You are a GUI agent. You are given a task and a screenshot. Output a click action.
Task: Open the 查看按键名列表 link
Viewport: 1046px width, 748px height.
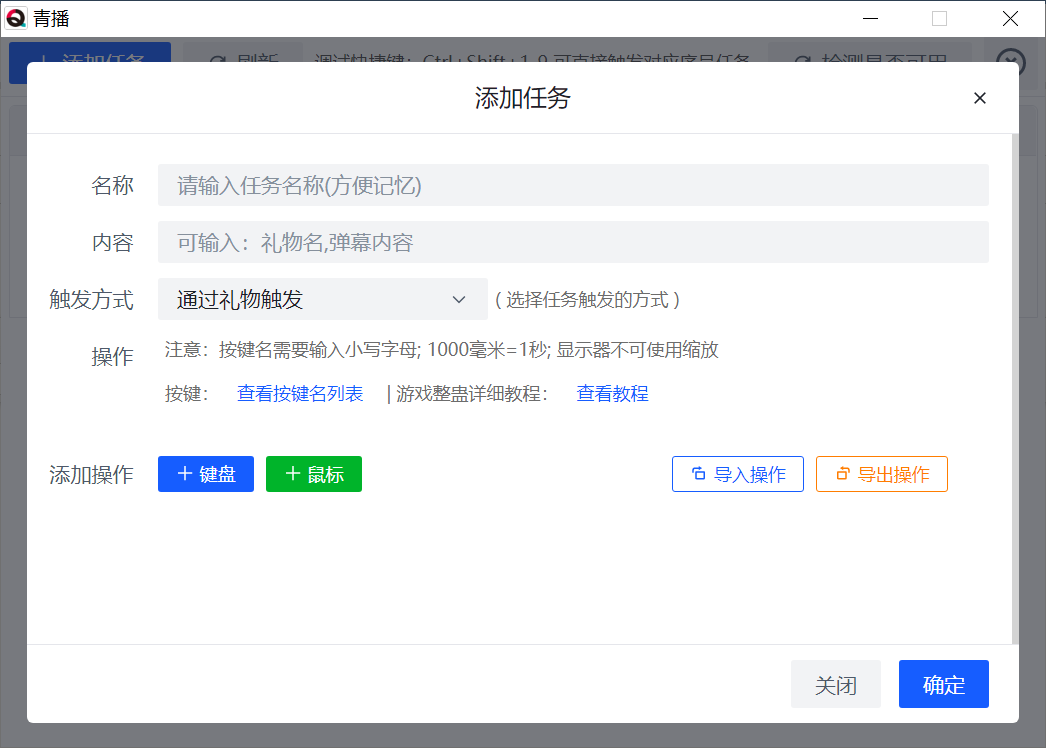[300, 394]
